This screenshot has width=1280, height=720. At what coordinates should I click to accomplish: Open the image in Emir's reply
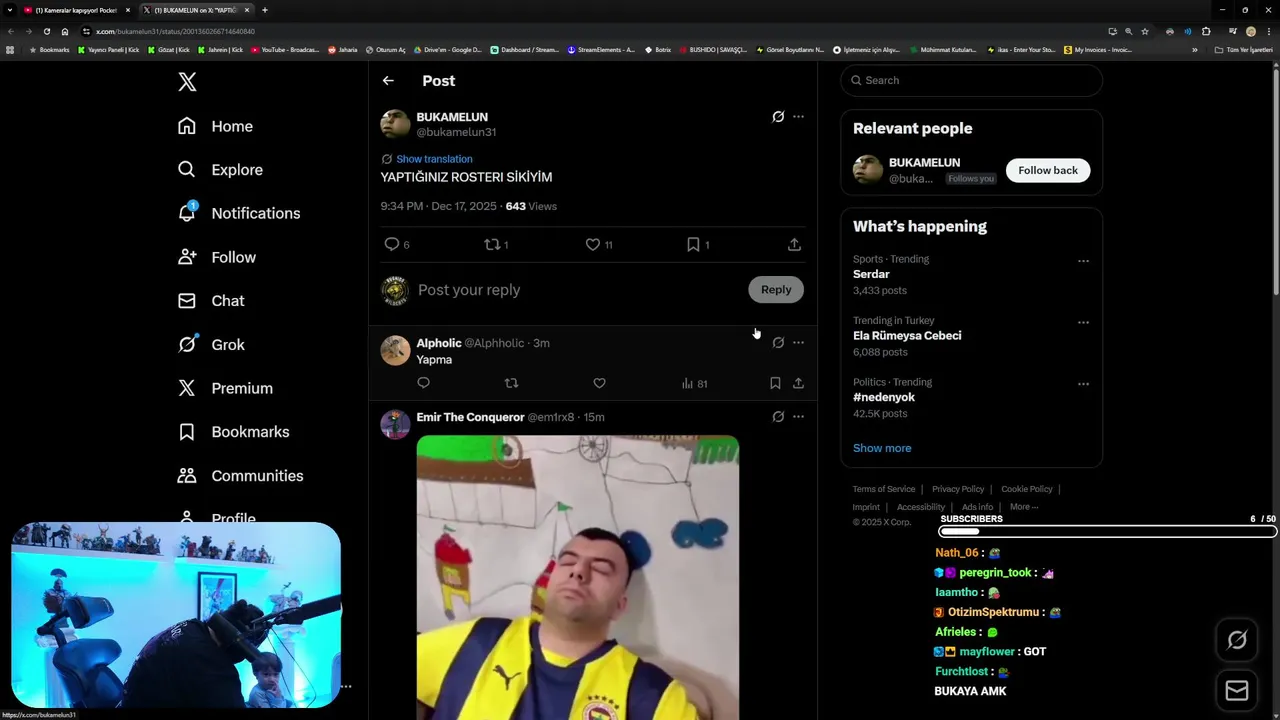(x=578, y=577)
